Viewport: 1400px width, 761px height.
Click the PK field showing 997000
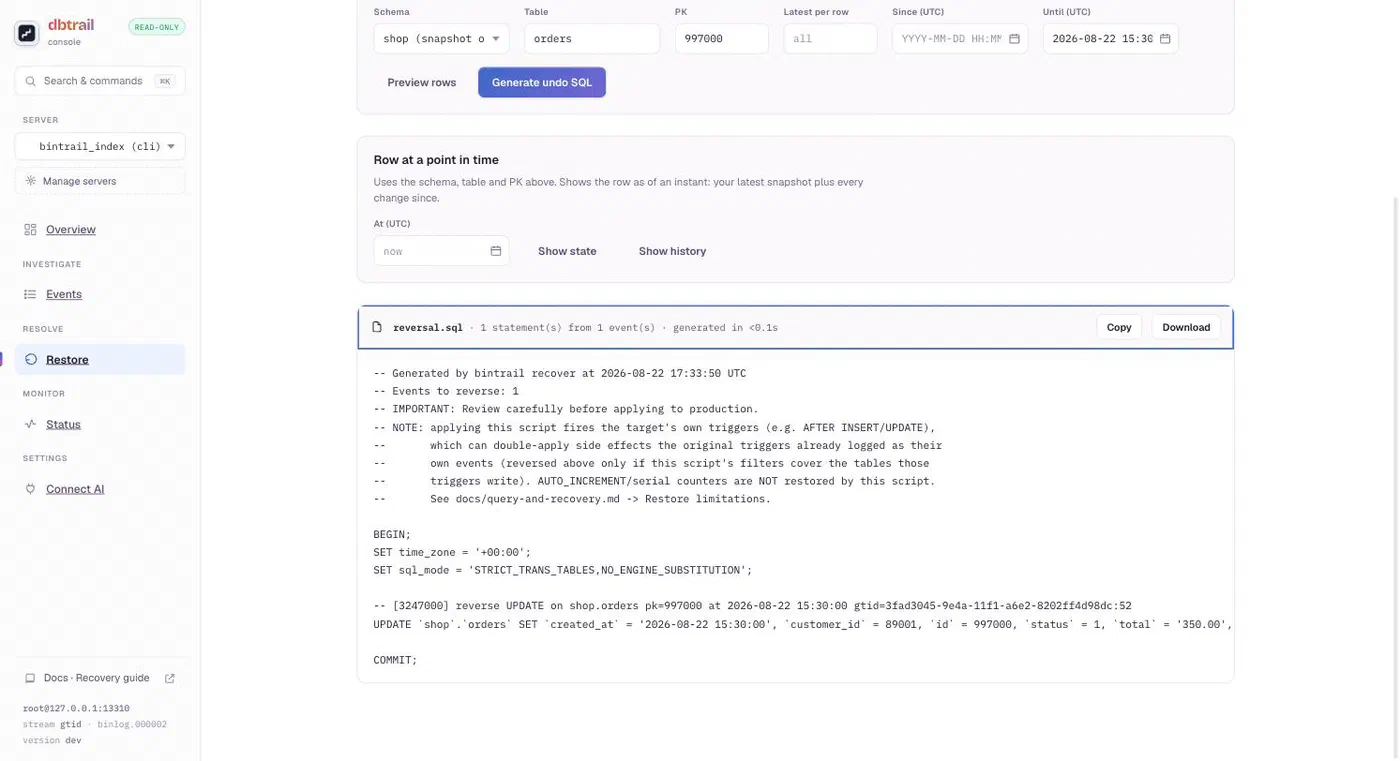721,39
